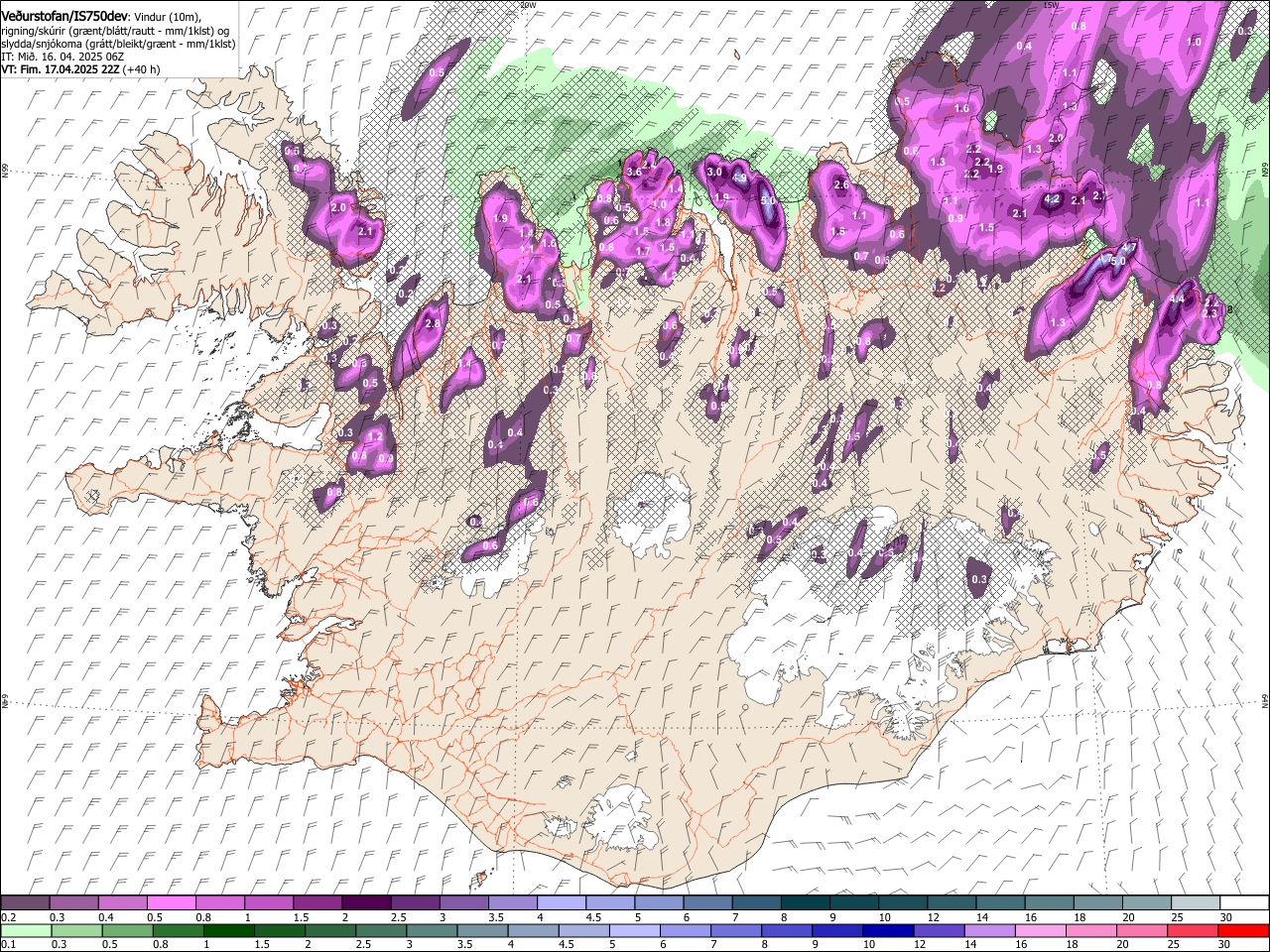Select dark purple upper legend swatch labeled 2

[x=366, y=902]
